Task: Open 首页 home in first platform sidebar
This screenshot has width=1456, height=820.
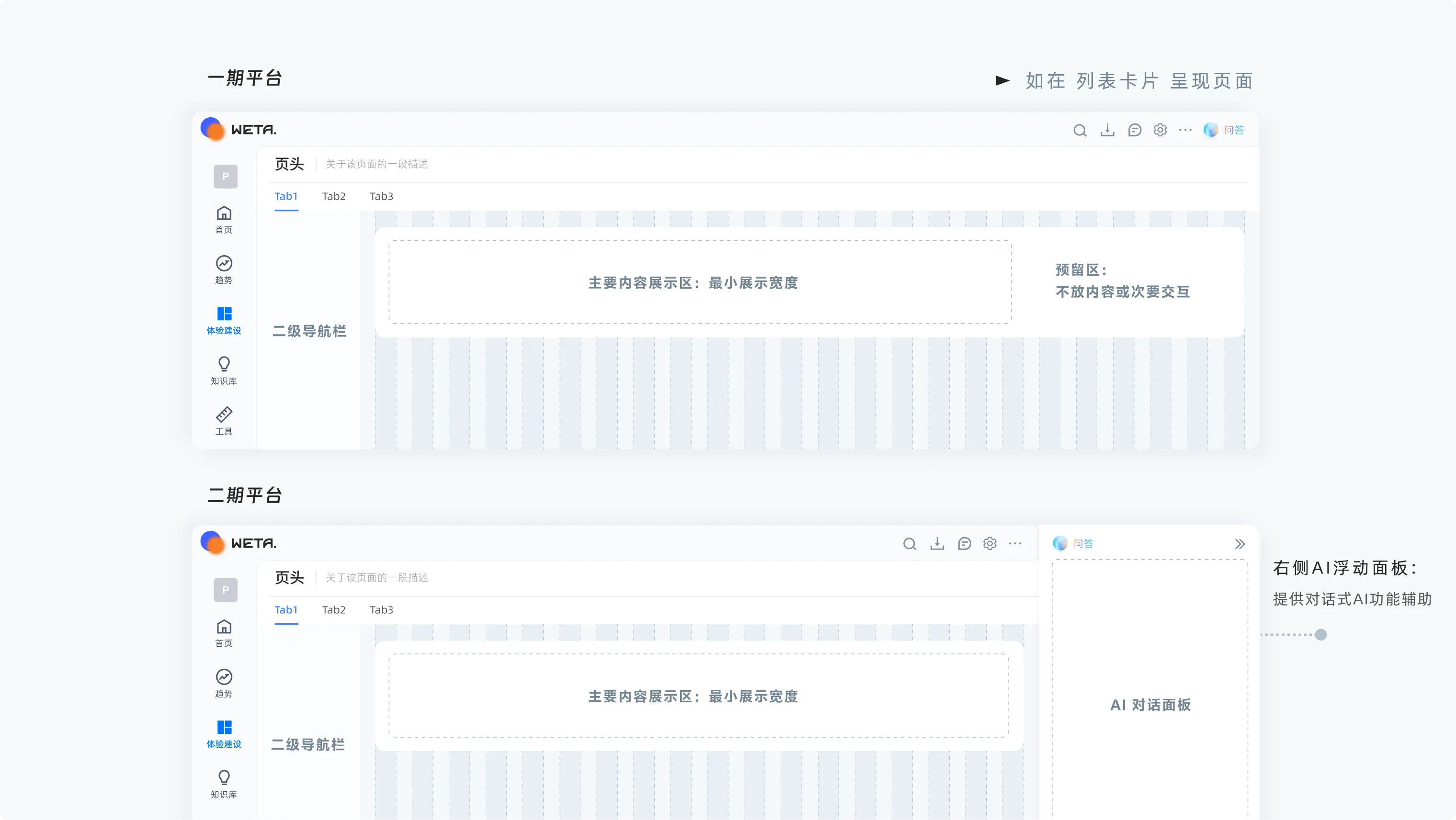Action: (224, 220)
